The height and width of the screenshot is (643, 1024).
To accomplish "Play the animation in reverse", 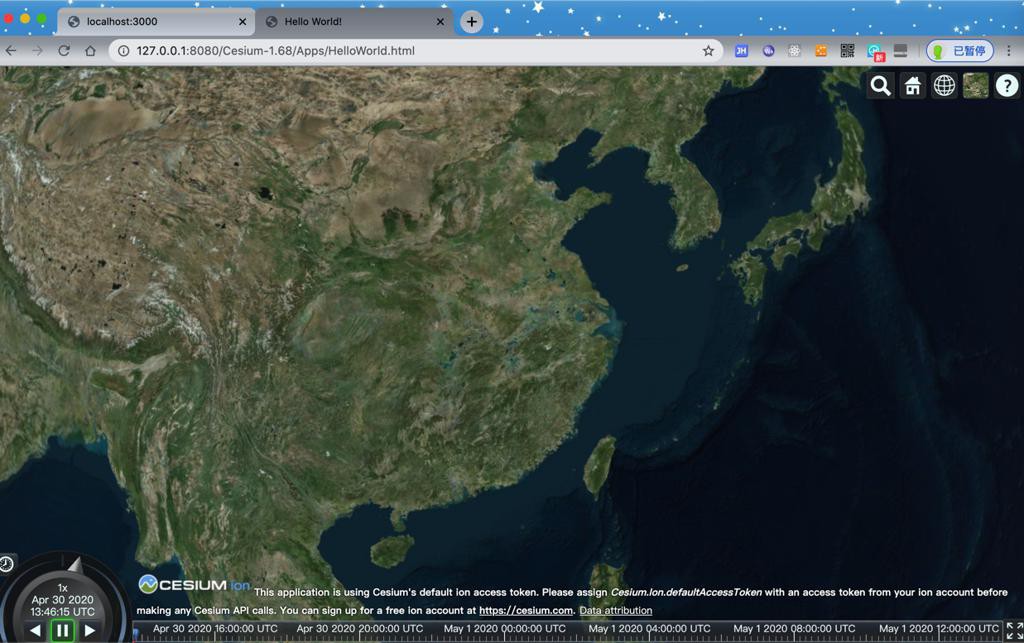I will click(35, 631).
